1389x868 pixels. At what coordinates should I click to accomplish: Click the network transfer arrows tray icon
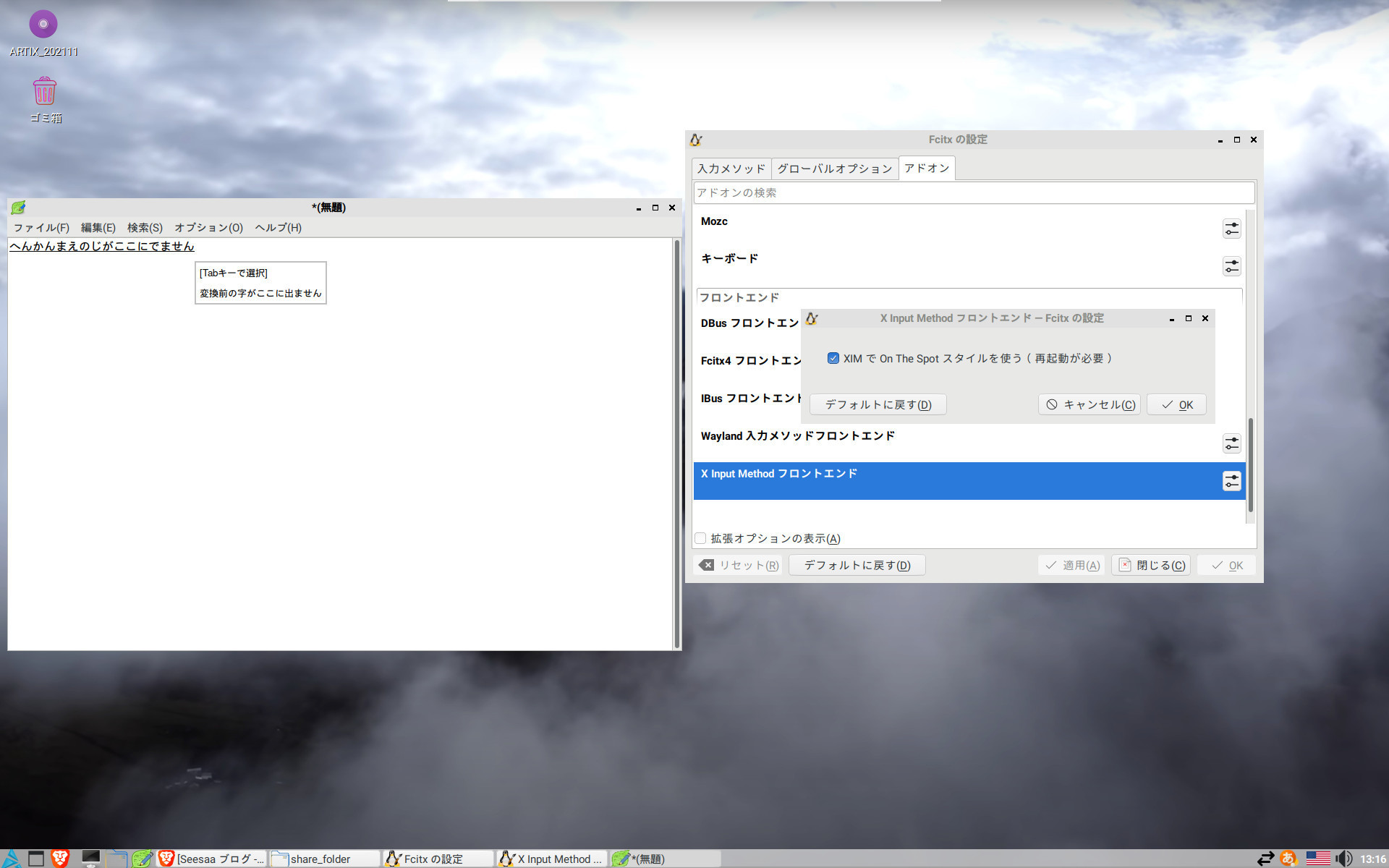click(1265, 859)
